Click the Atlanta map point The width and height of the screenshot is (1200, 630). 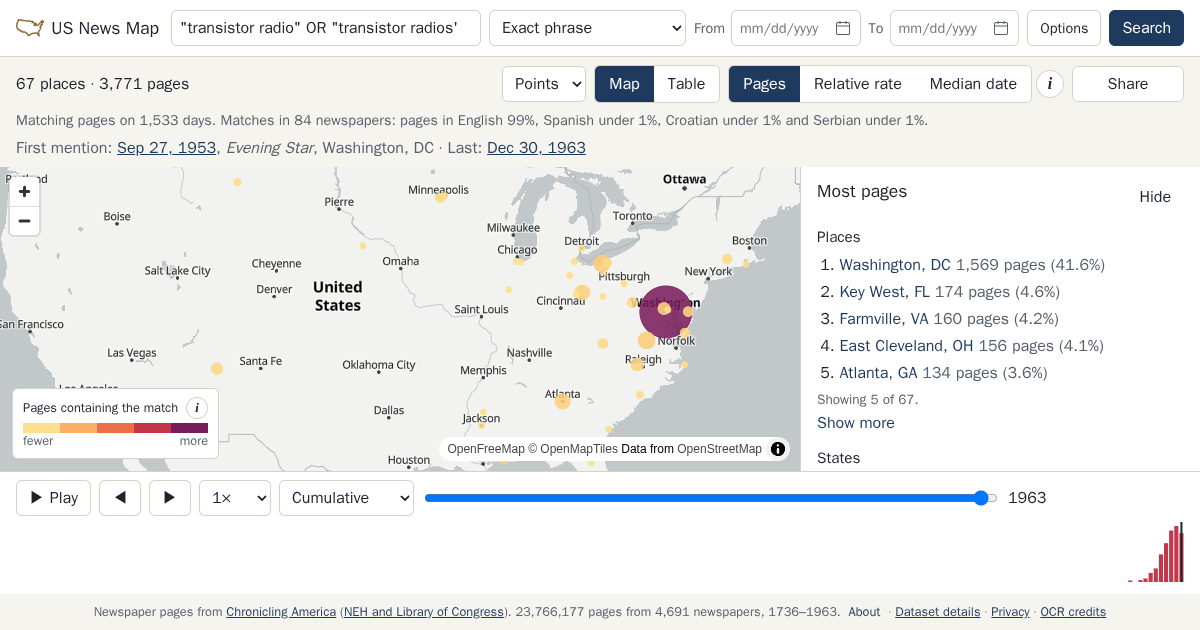tap(562, 401)
